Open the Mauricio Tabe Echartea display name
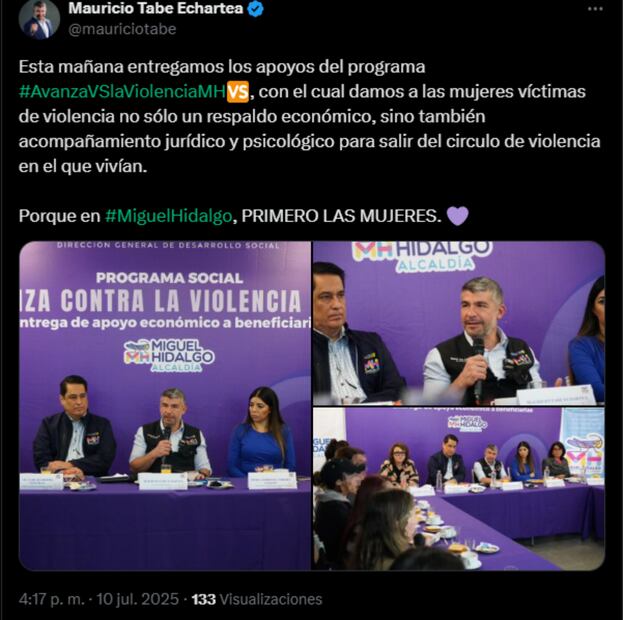The height and width of the screenshot is (620, 623). 155,8
